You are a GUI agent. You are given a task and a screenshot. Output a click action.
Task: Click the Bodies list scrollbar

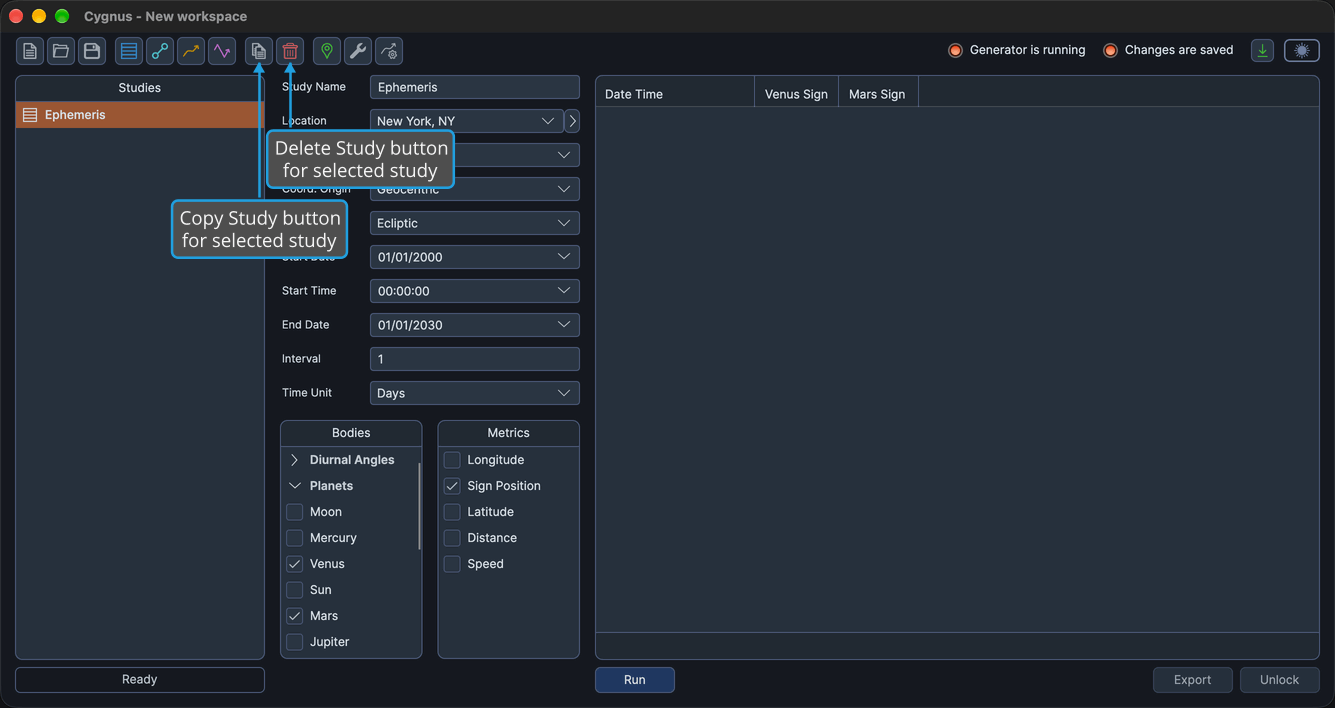(x=419, y=506)
